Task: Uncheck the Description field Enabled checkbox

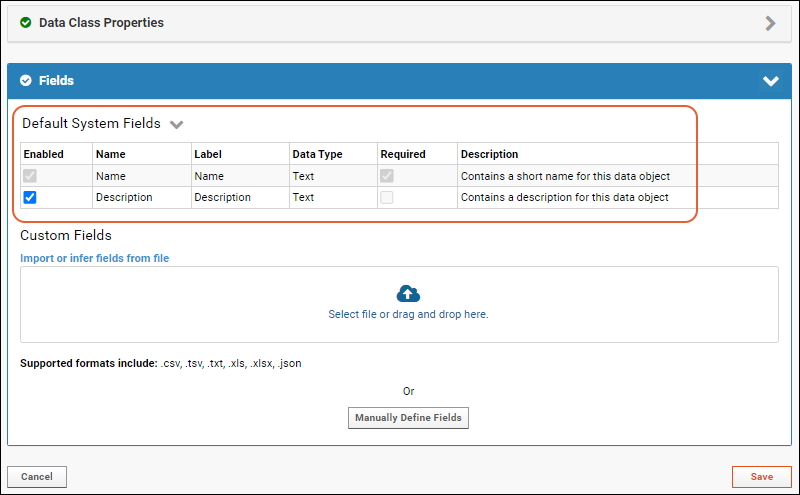Action: click(30, 197)
